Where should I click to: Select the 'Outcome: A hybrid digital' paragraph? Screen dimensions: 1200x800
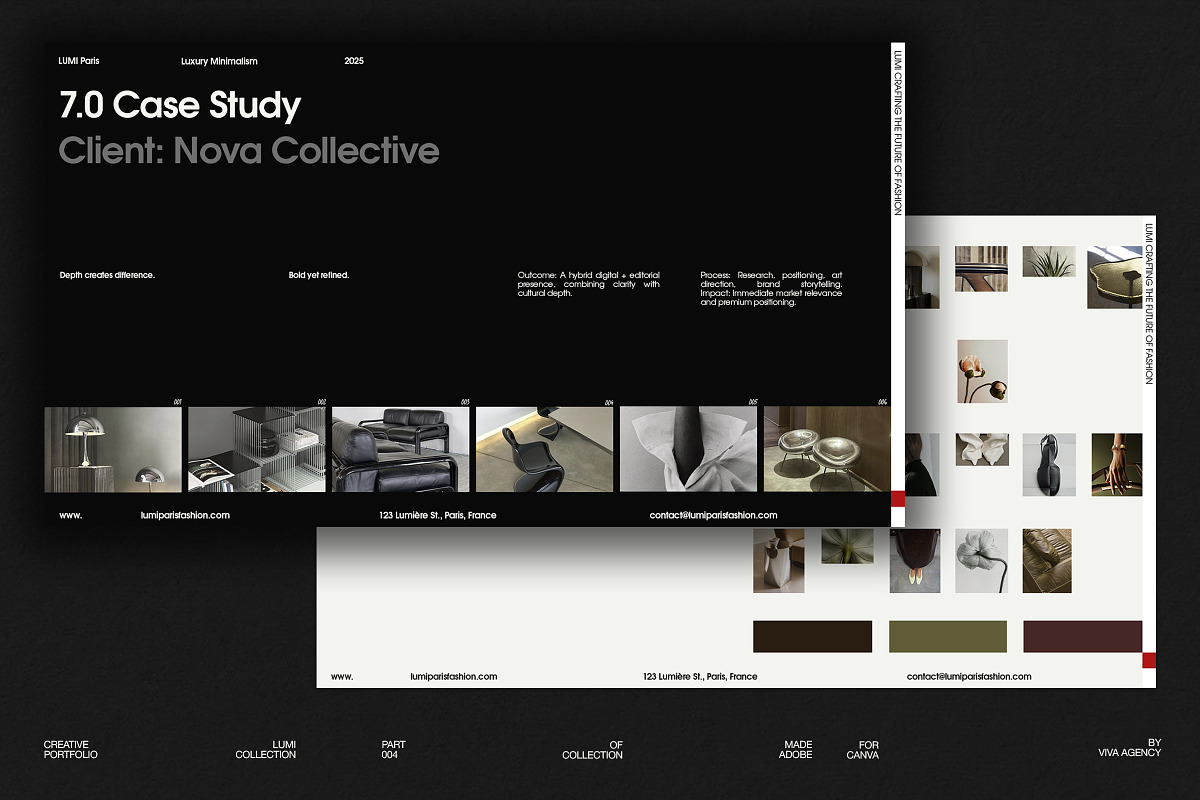coord(589,284)
